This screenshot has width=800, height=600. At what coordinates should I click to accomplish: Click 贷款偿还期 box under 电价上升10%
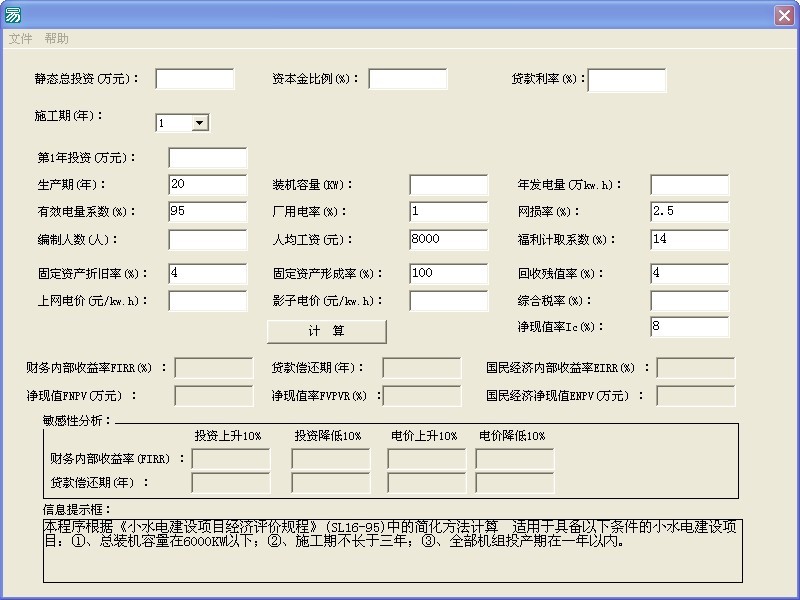click(x=427, y=483)
